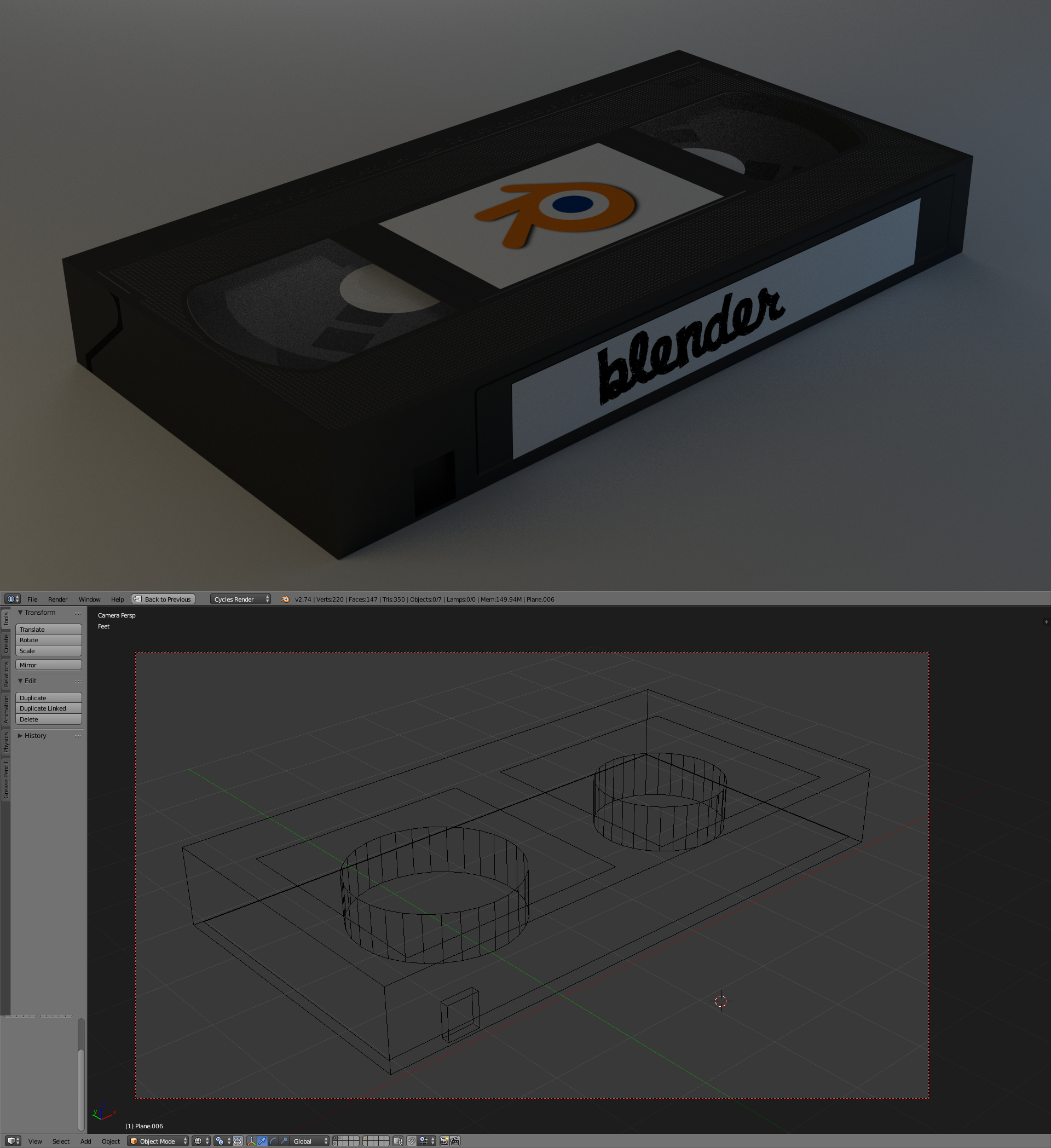The width and height of the screenshot is (1051, 1148).
Task: Click the 'Mem:149.94M' statistic text
Action: click(501, 599)
